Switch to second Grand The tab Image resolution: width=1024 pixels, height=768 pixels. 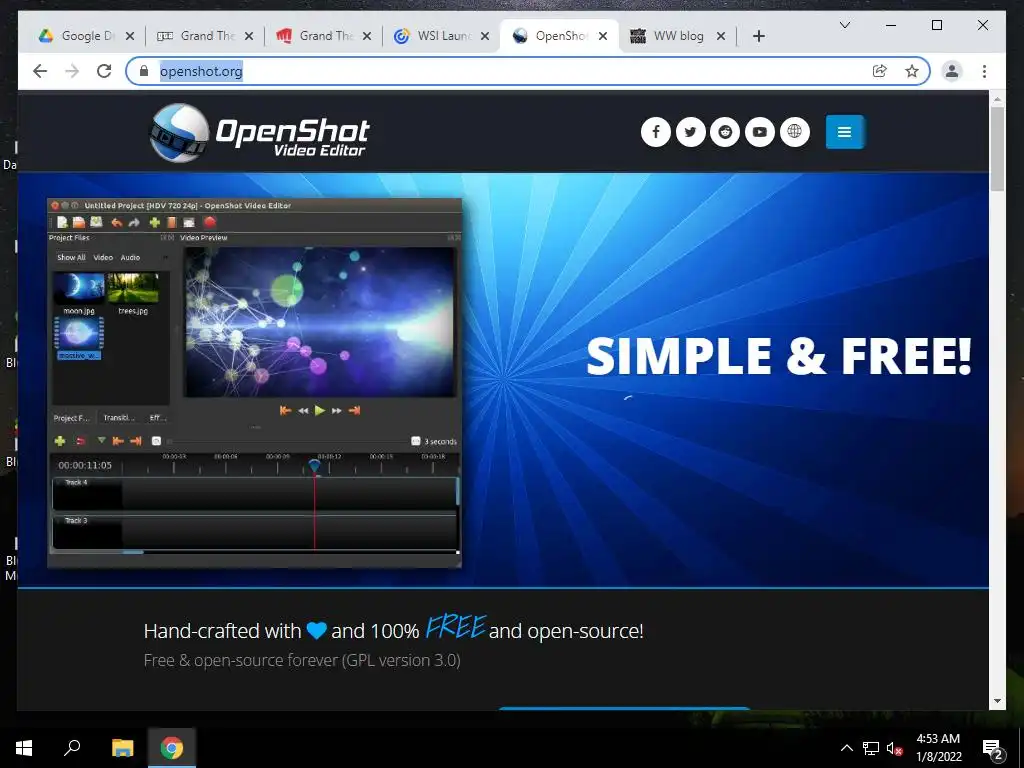[323, 36]
